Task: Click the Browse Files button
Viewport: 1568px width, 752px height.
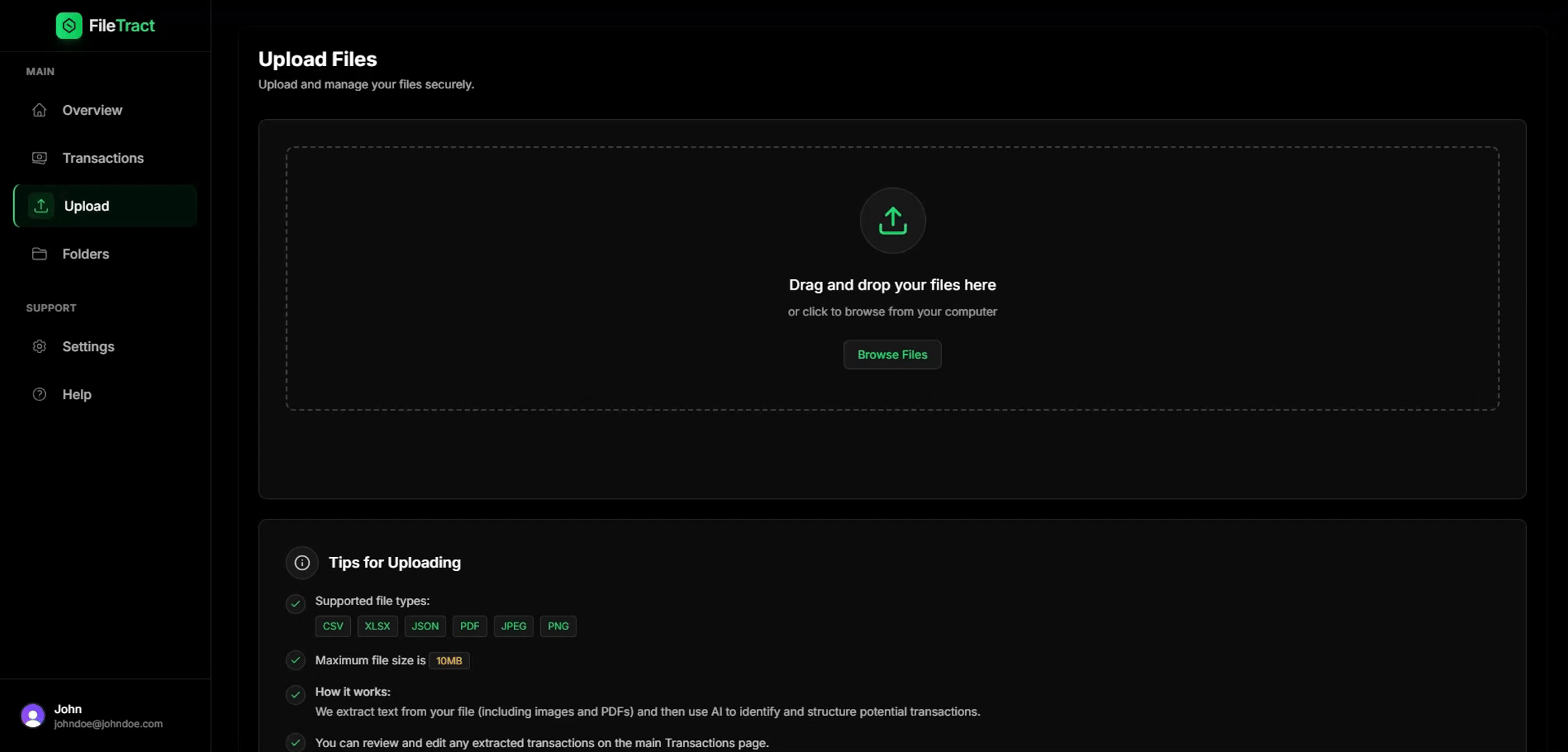Action: coord(893,355)
